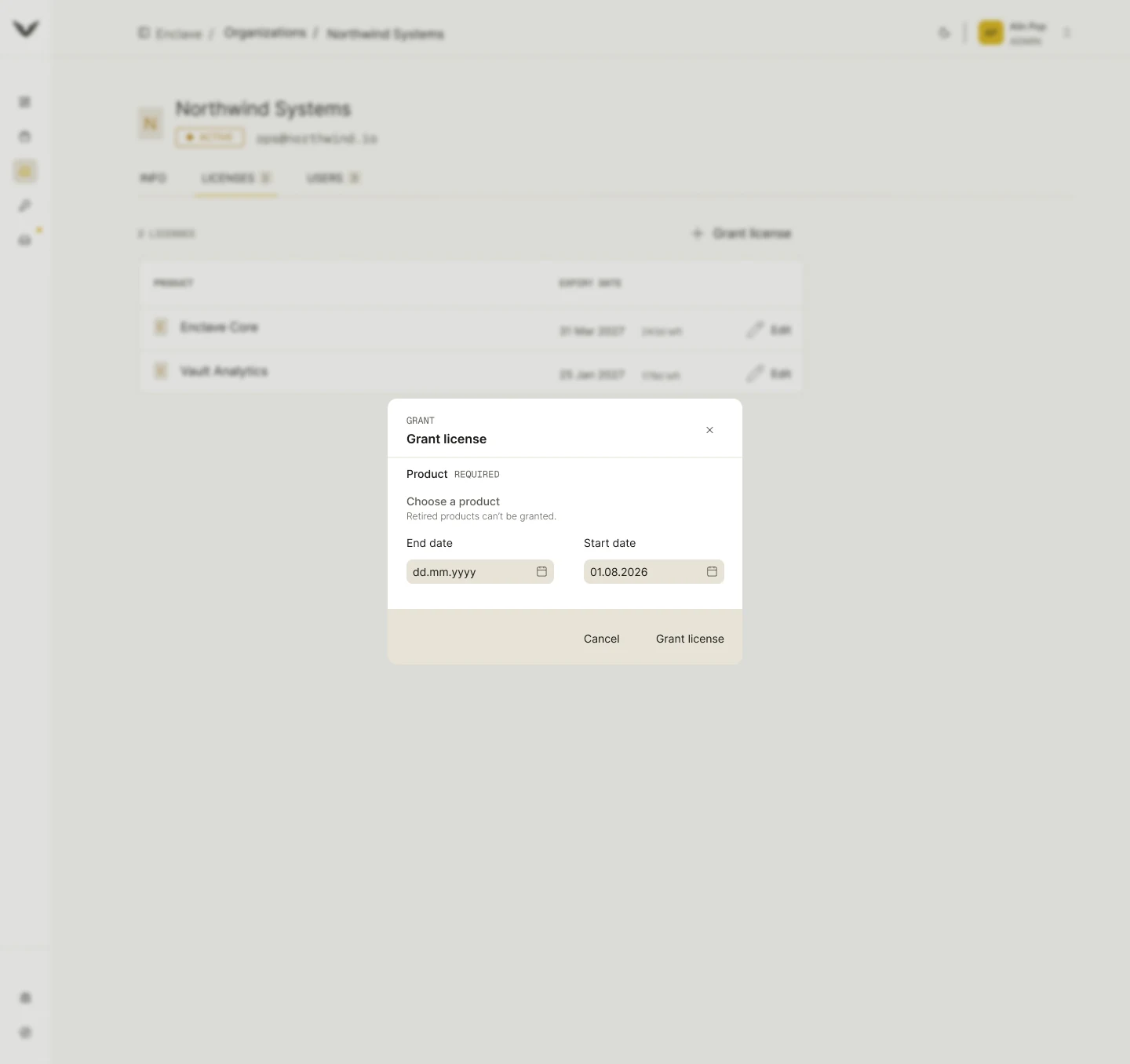Switch to the INFO tab
Viewport: 1130px width, 1064px height.
point(153,178)
